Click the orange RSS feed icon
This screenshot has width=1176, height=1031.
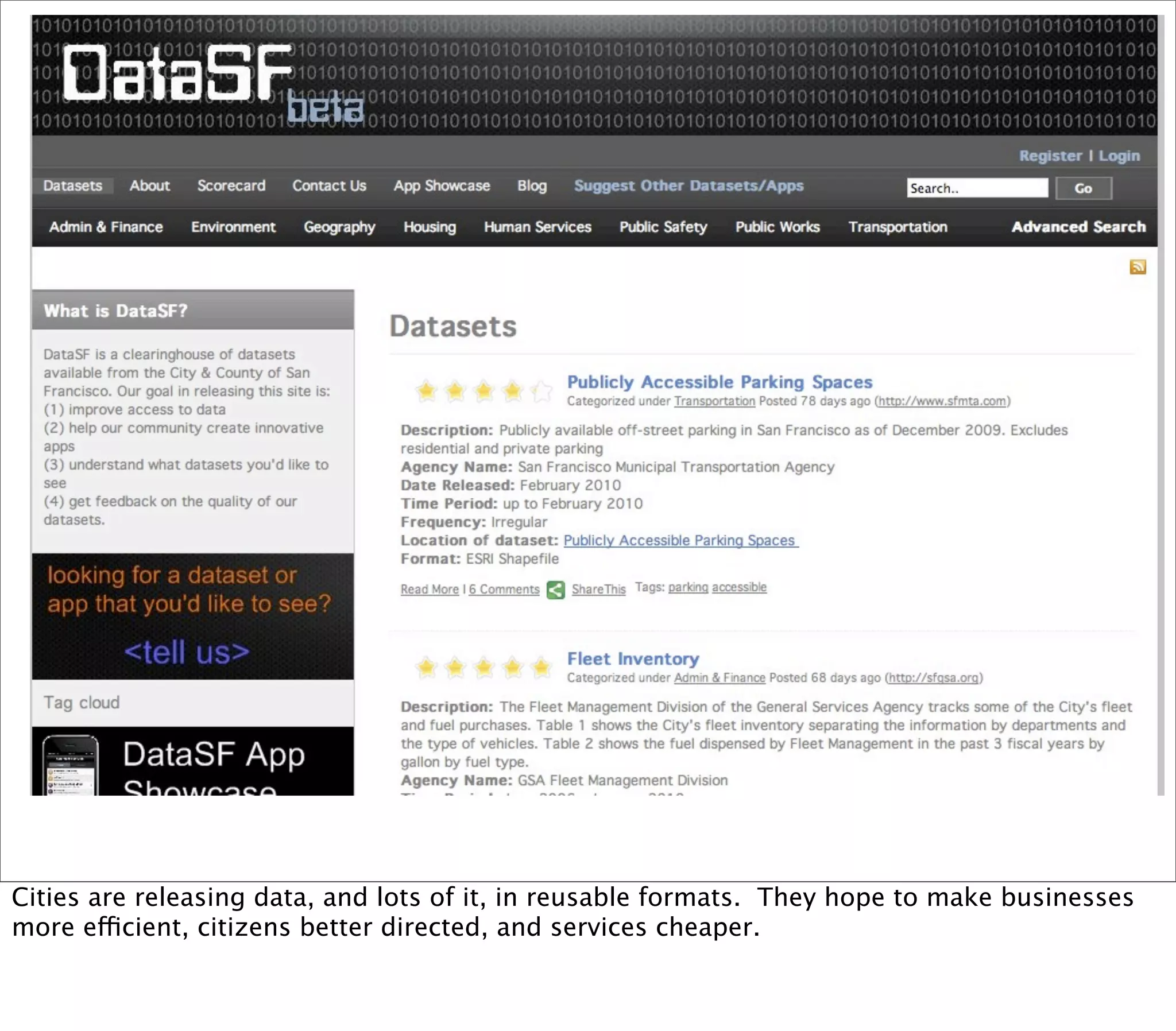coord(1138,267)
